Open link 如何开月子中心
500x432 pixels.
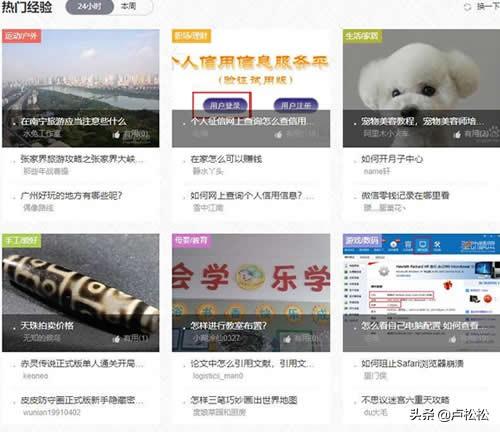pyautogui.click(x=392, y=159)
